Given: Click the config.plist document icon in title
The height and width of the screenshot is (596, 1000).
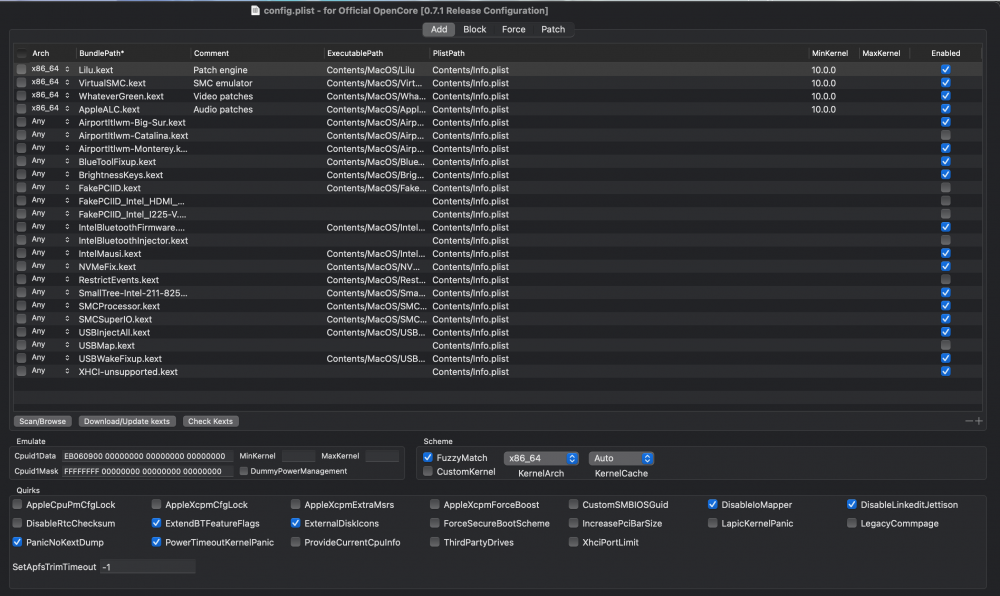Looking at the screenshot, I should click(255, 10).
